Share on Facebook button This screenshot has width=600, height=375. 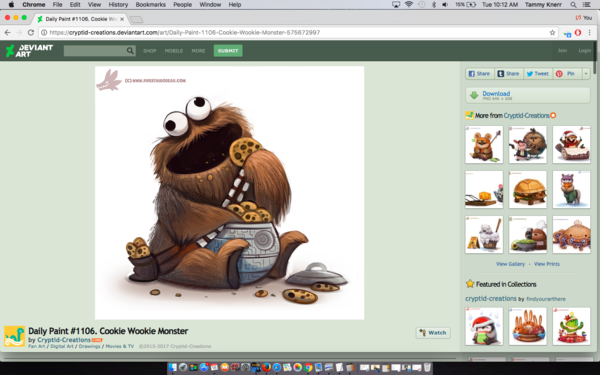tap(479, 73)
